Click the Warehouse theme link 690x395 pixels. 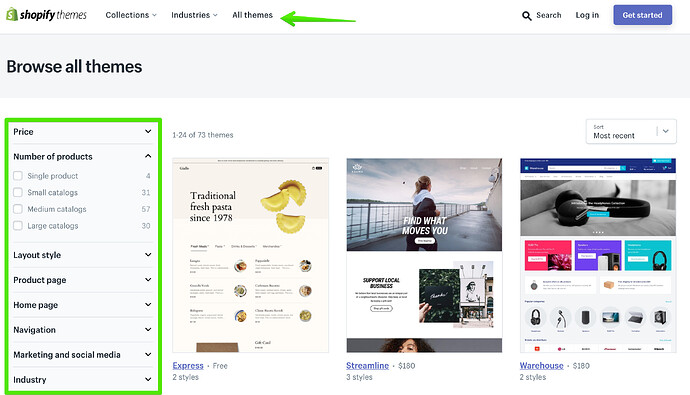coord(541,366)
